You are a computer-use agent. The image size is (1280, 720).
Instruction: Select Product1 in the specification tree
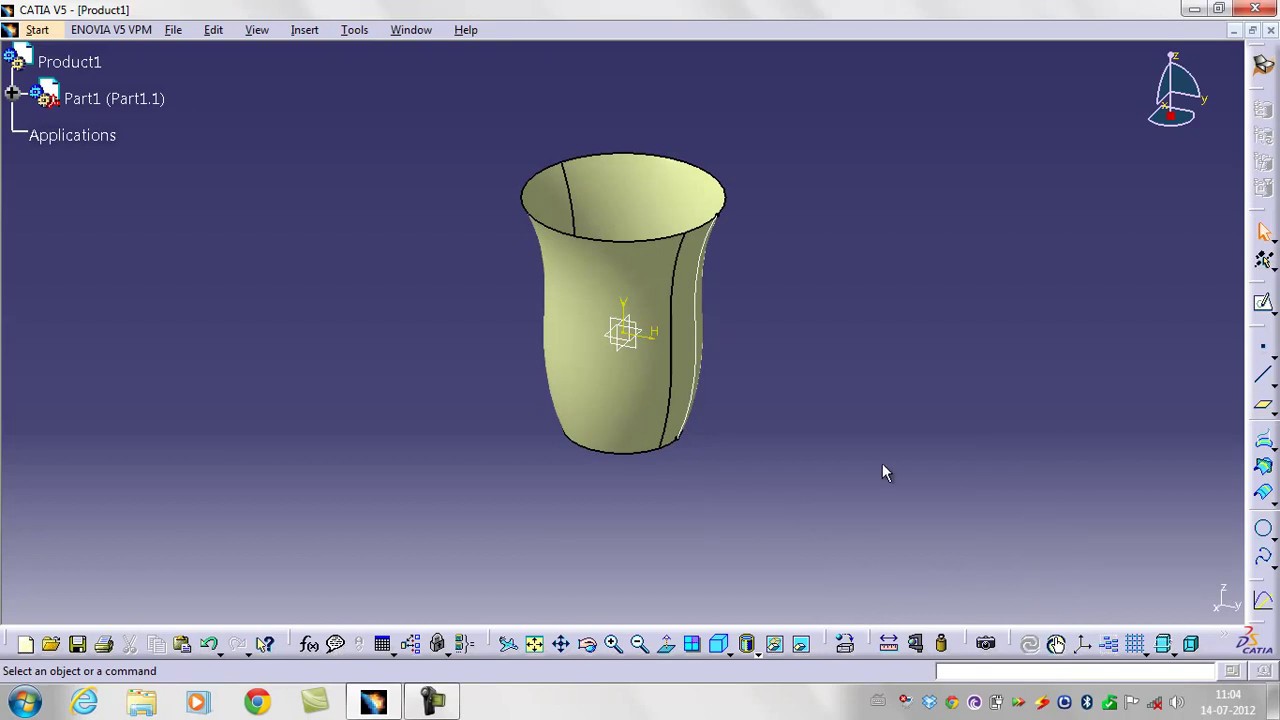[69, 62]
